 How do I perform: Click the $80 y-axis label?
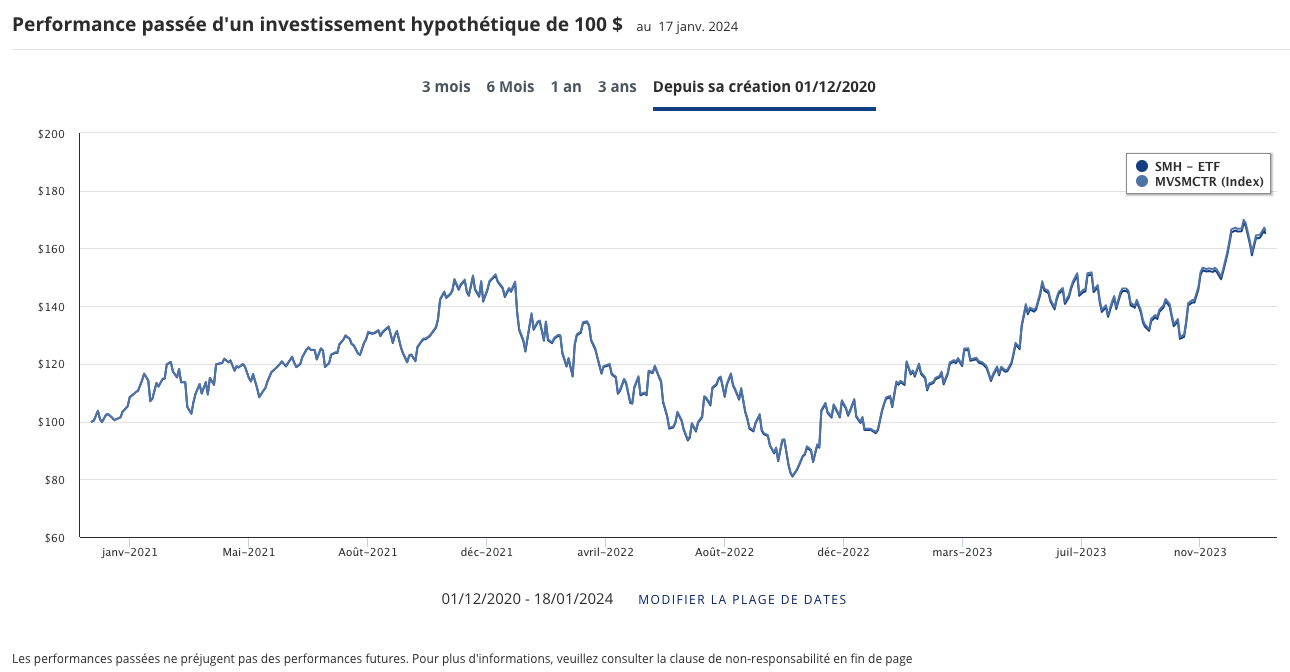[53, 480]
